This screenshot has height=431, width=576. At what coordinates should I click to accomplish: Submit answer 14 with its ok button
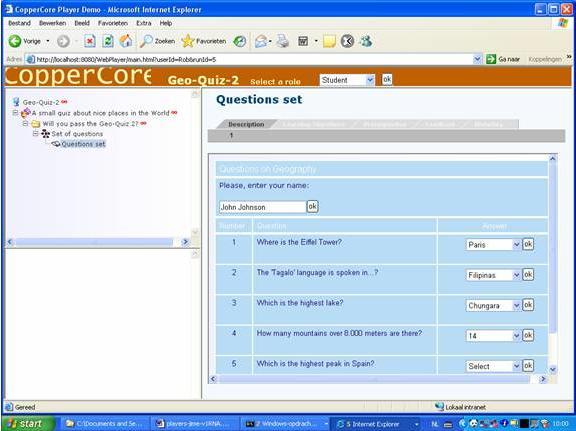pyautogui.click(x=528, y=335)
